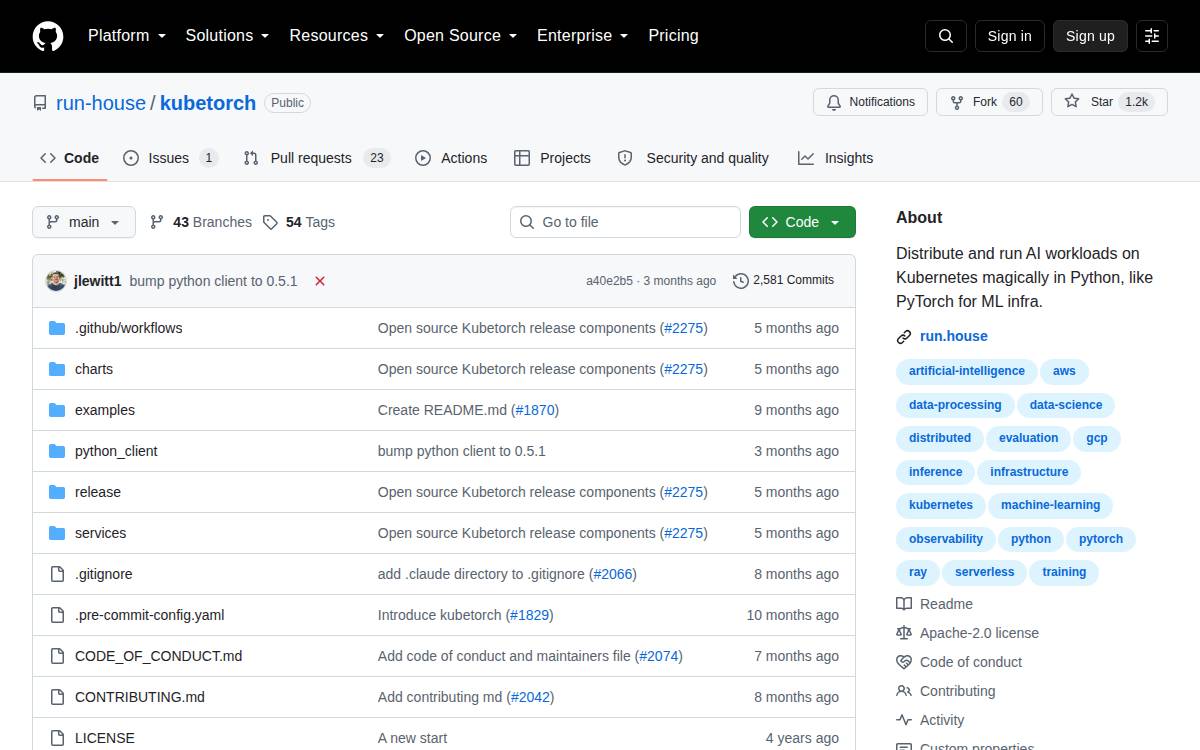
Task: Click the link icon beside run.house
Action: (x=904, y=337)
